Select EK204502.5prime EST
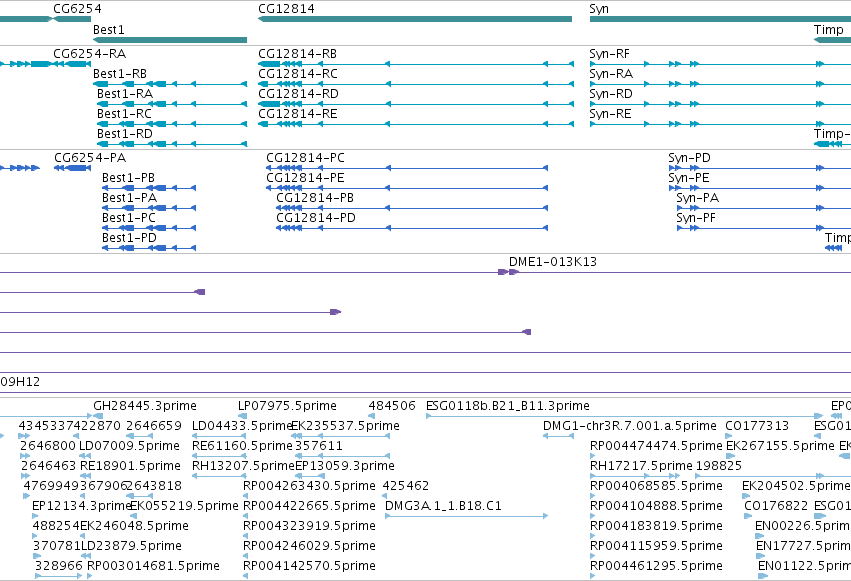 pyautogui.click(x=745, y=496)
